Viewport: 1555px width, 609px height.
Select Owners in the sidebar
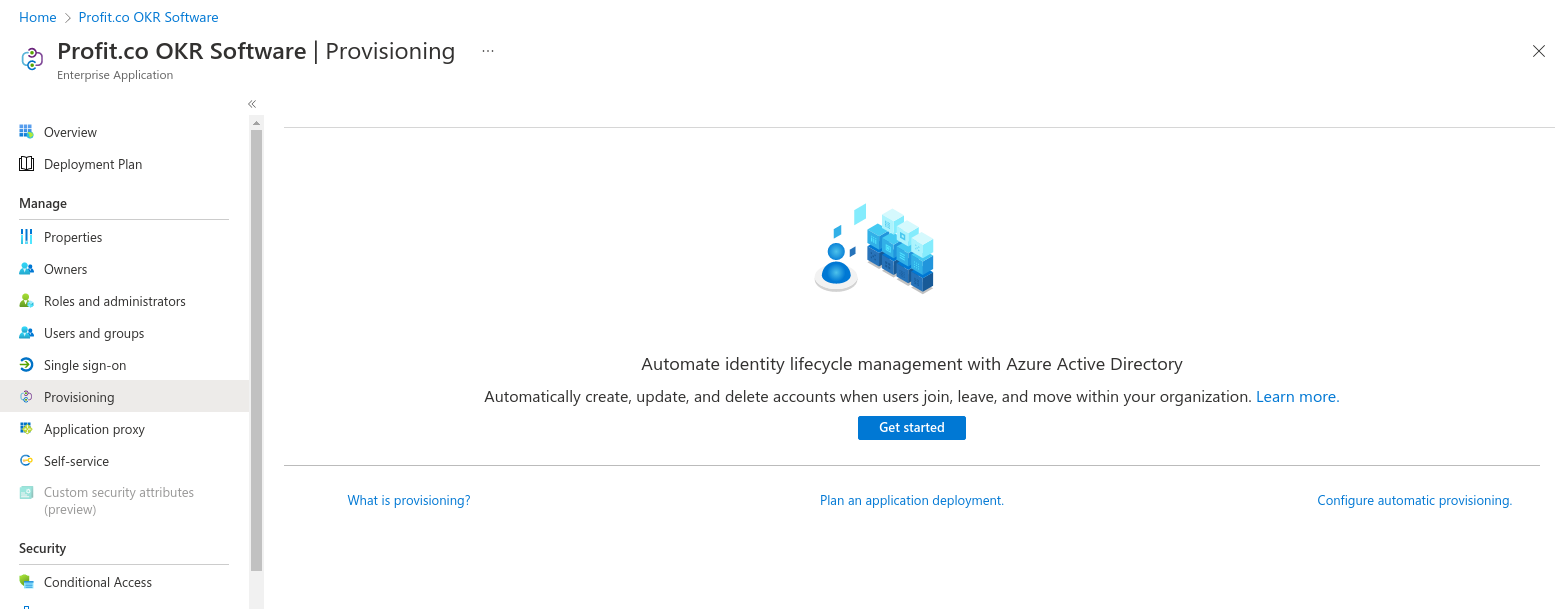click(x=124, y=269)
